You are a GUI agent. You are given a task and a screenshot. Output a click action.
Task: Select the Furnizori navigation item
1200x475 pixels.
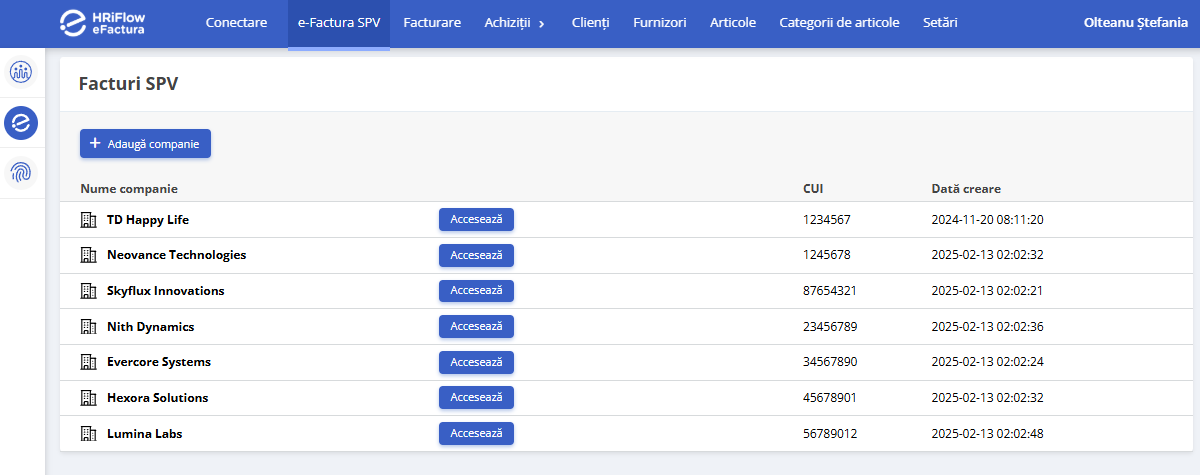point(659,23)
